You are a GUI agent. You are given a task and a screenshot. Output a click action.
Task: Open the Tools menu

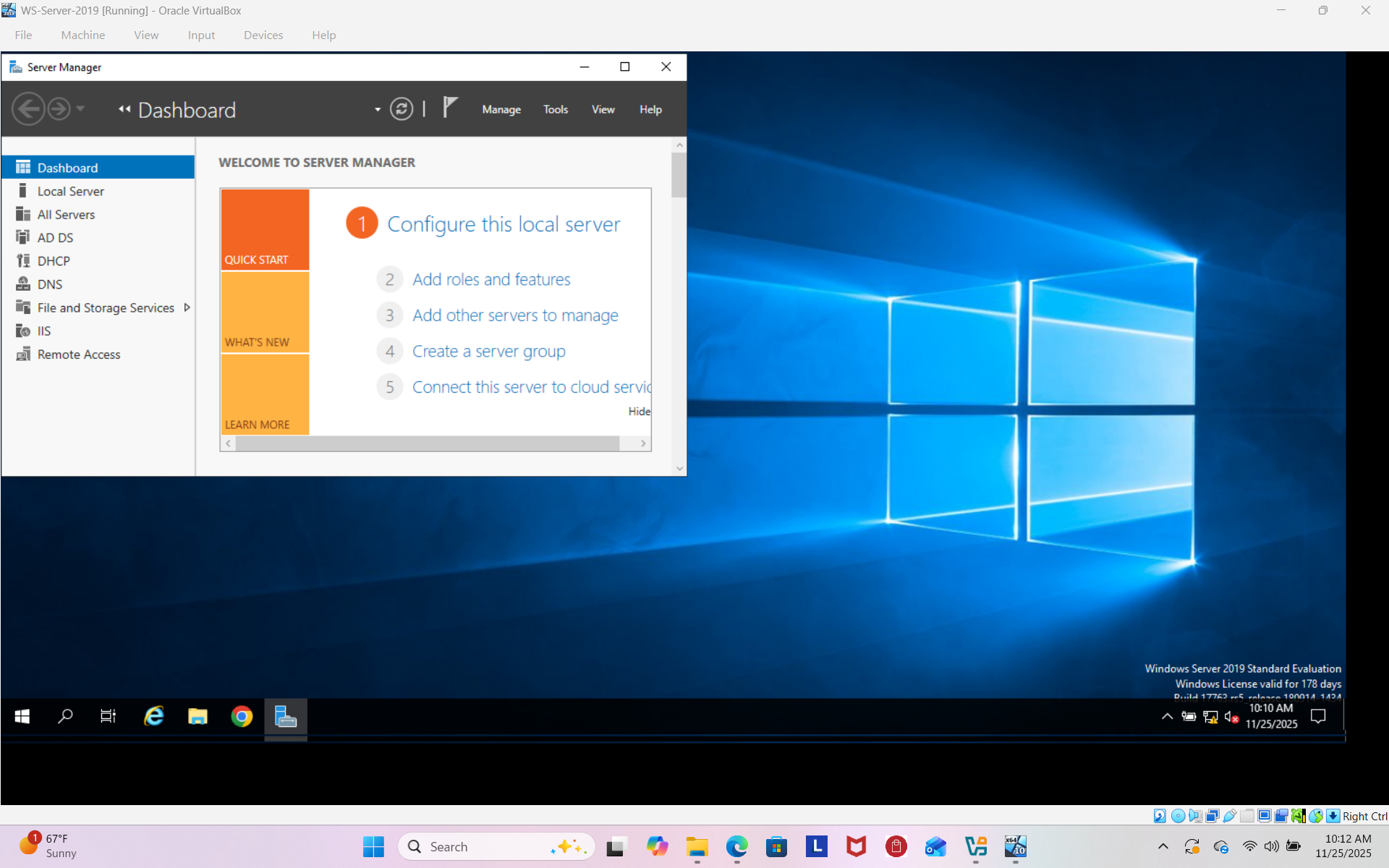[556, 109]
